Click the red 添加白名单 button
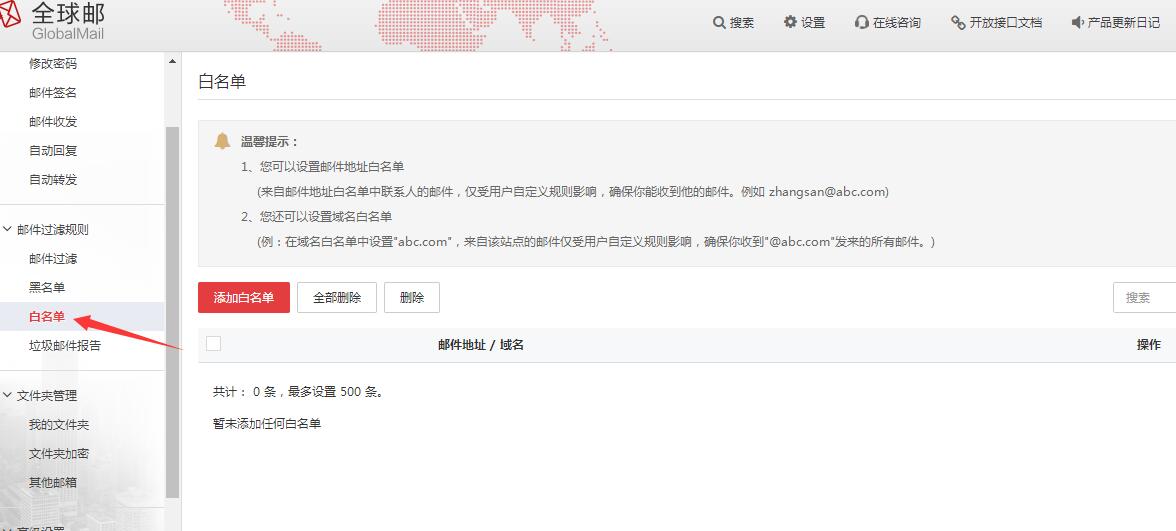This screenshot has width=1176, height=531. (x=244, y=297)
